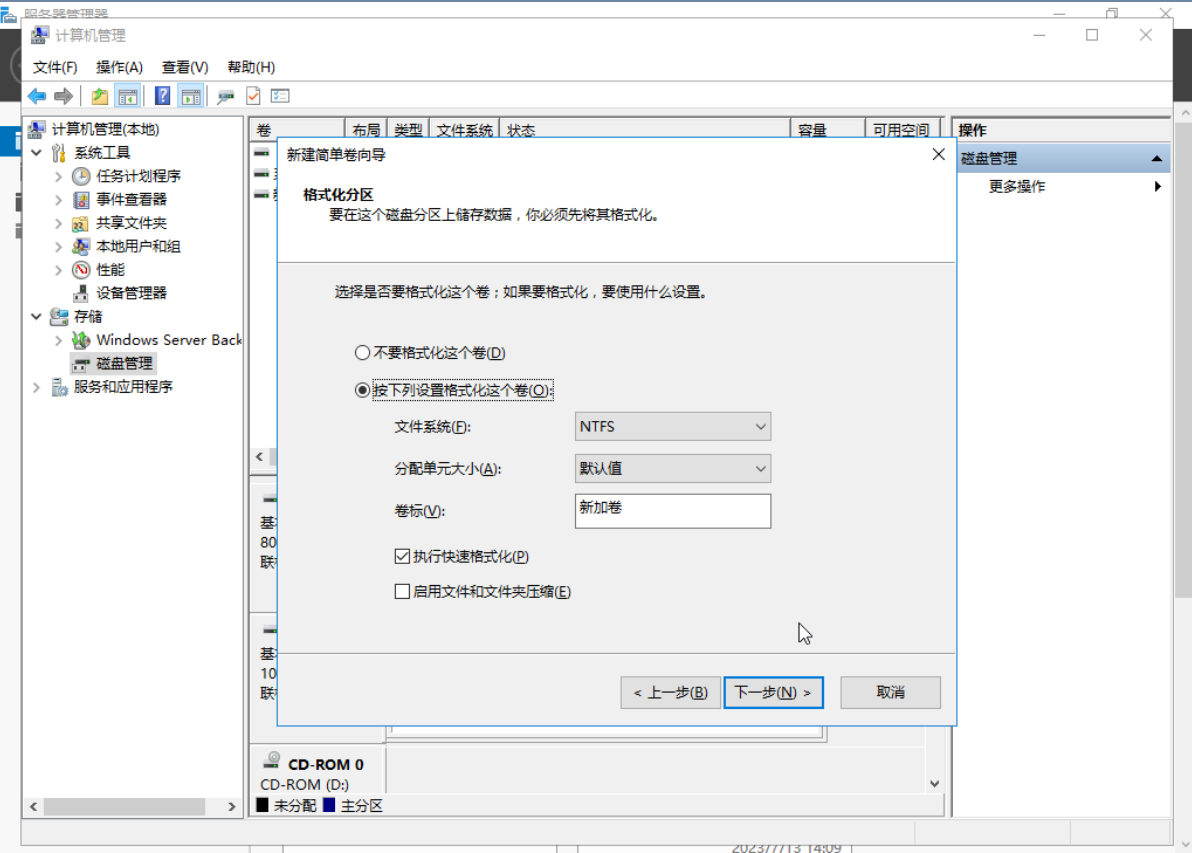This screenshot has height=853, width=1192.
Task: Collapse the System Tools tree node
Action: (x=36, y=153)
